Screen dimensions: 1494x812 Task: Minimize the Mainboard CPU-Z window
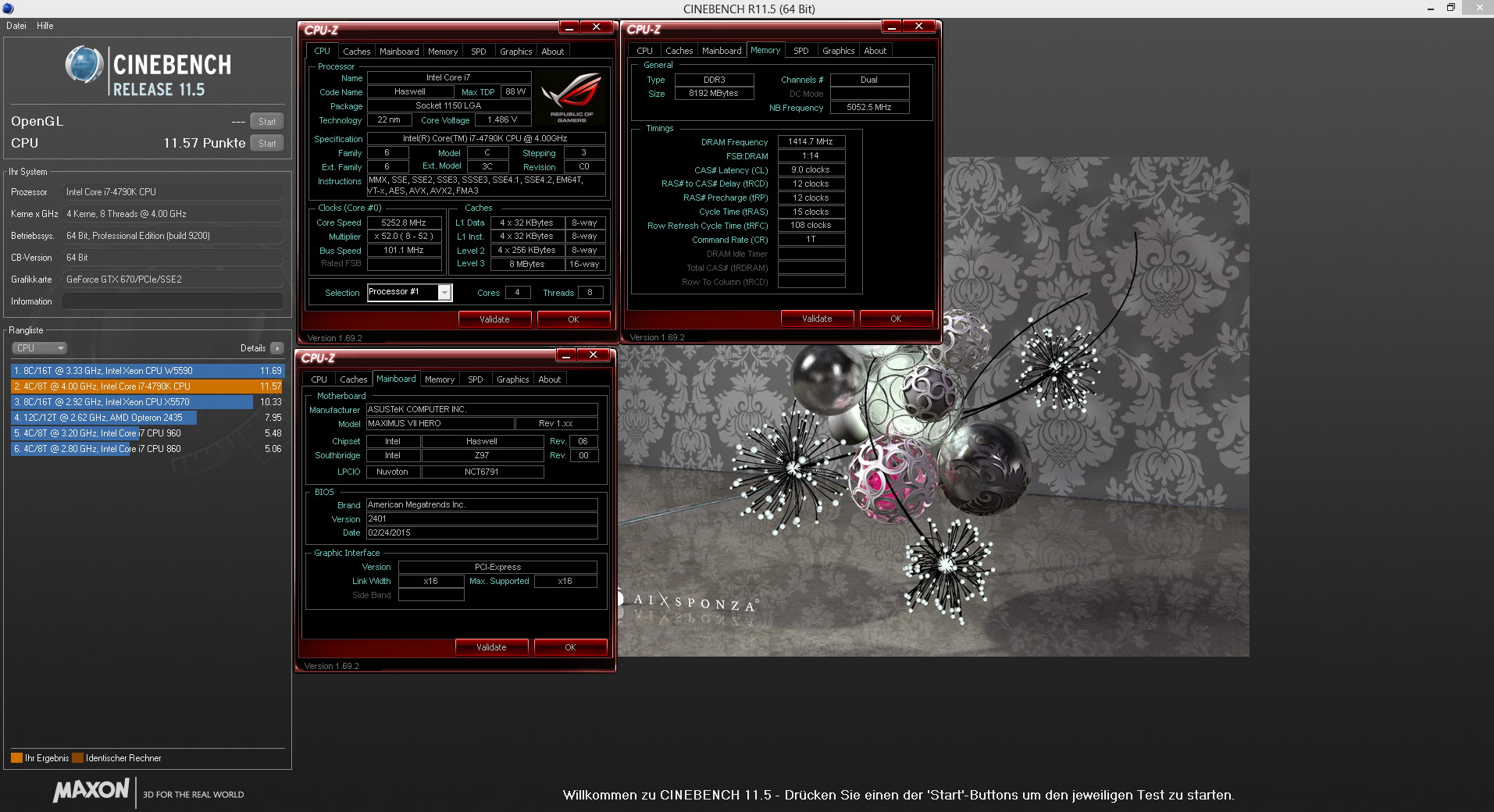pos(566,355)
